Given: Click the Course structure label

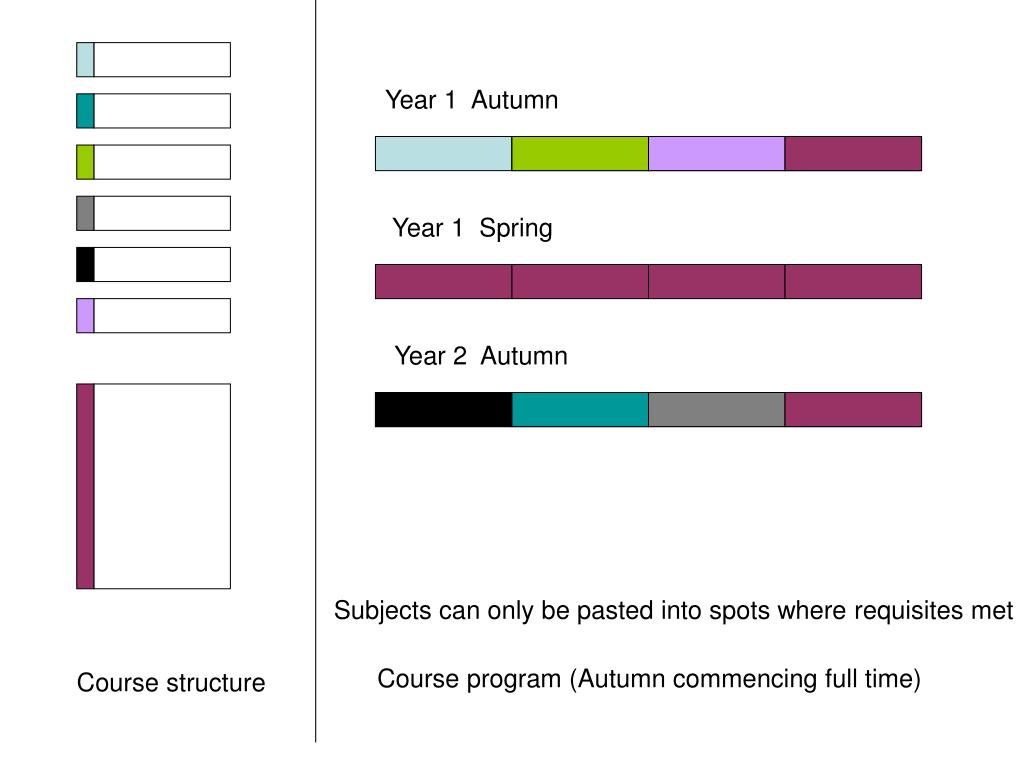Looking at the screenshot, I should pos(171,682).
